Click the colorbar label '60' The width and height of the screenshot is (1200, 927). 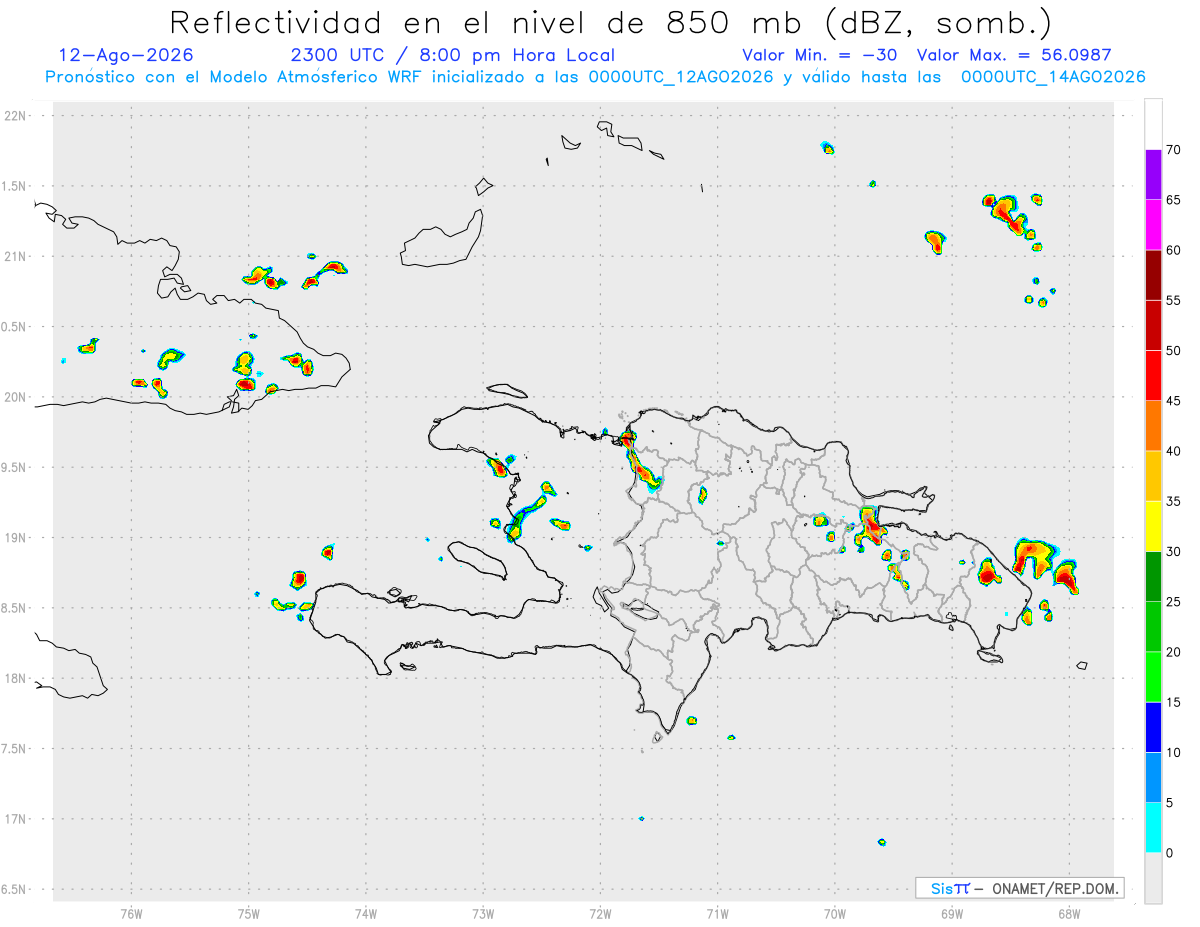pos(1173,250)
